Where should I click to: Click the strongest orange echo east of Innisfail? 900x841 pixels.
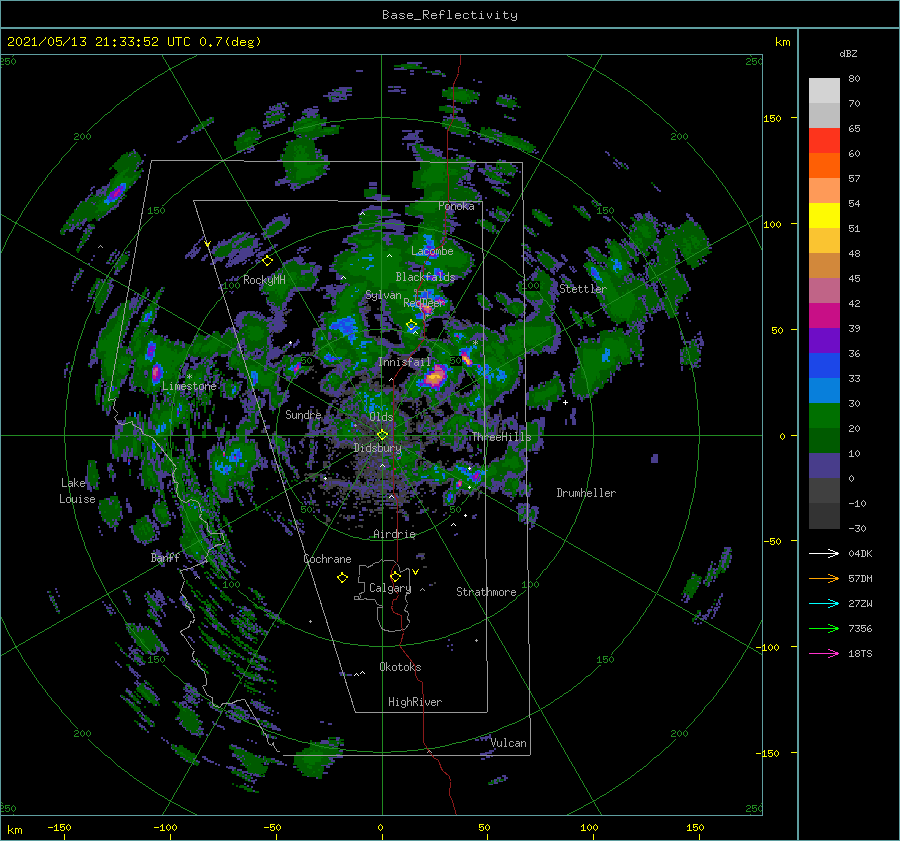(435, 377)
